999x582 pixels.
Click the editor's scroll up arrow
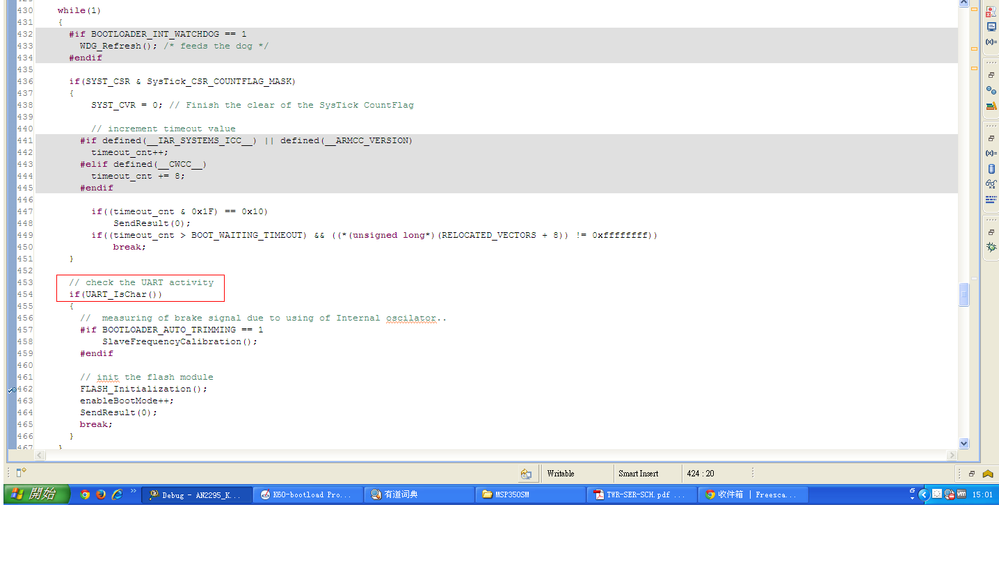964,3
